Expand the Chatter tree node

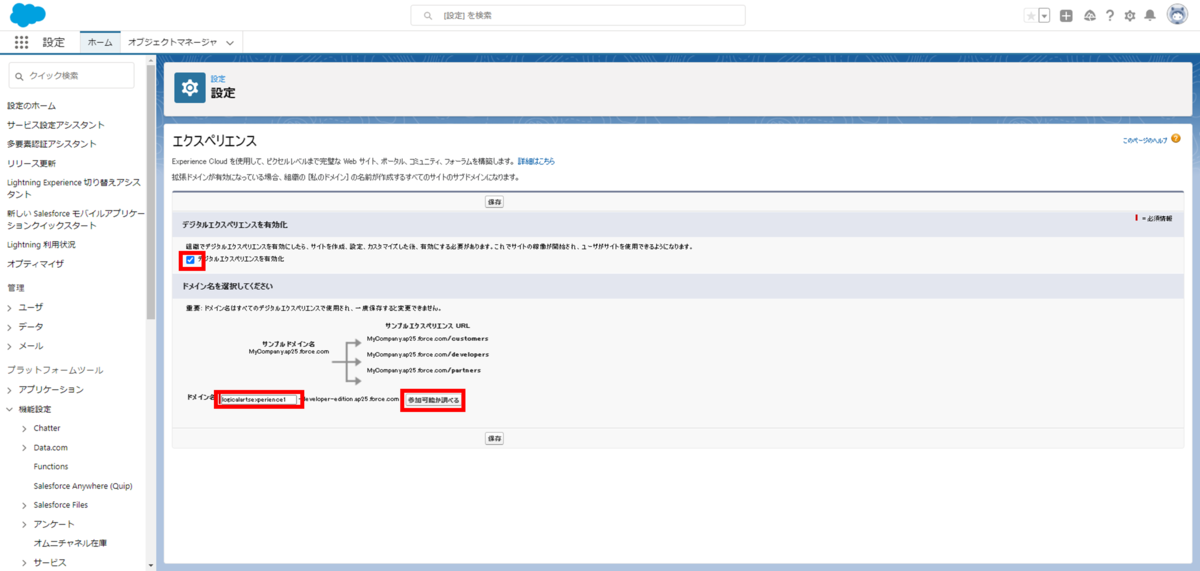coord(24,428)
